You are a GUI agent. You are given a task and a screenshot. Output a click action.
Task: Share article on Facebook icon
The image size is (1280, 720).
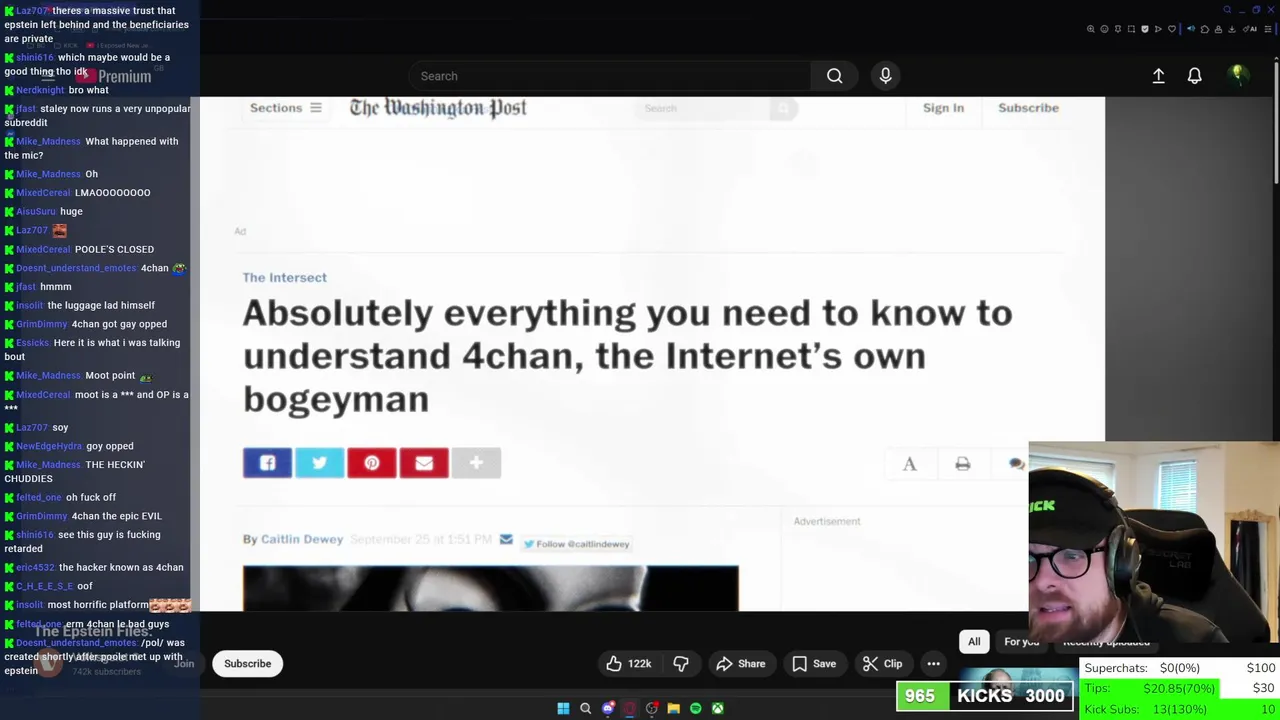(x=267, y=462)
